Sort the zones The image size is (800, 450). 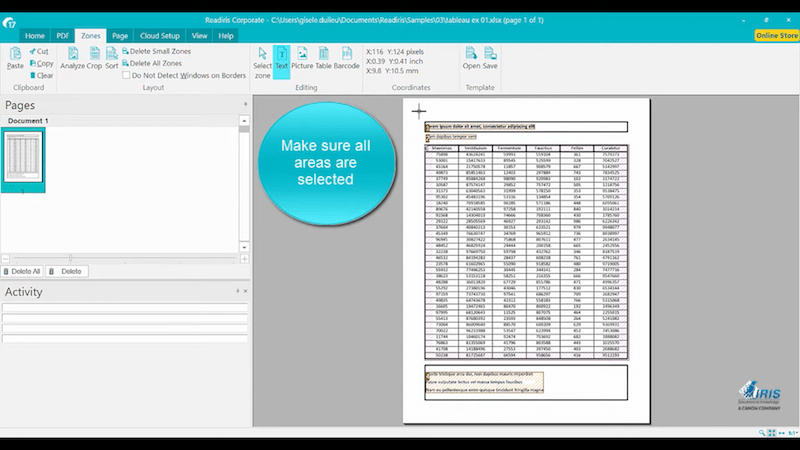(112, 58)
